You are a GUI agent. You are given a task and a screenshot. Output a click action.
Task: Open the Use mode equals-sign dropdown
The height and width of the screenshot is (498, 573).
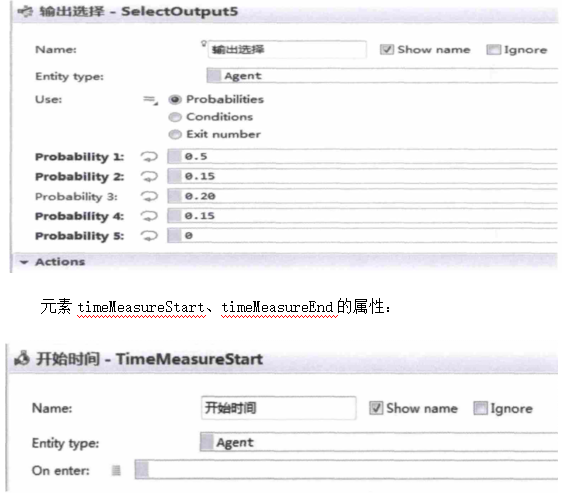click(x=150, y=99)
